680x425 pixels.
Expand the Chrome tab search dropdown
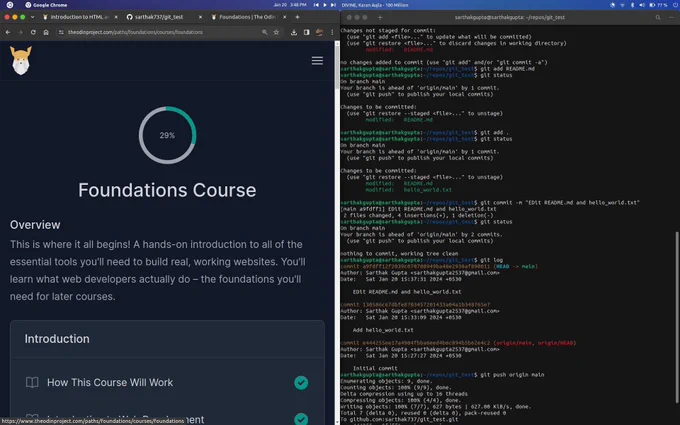(x=32, y=17)
